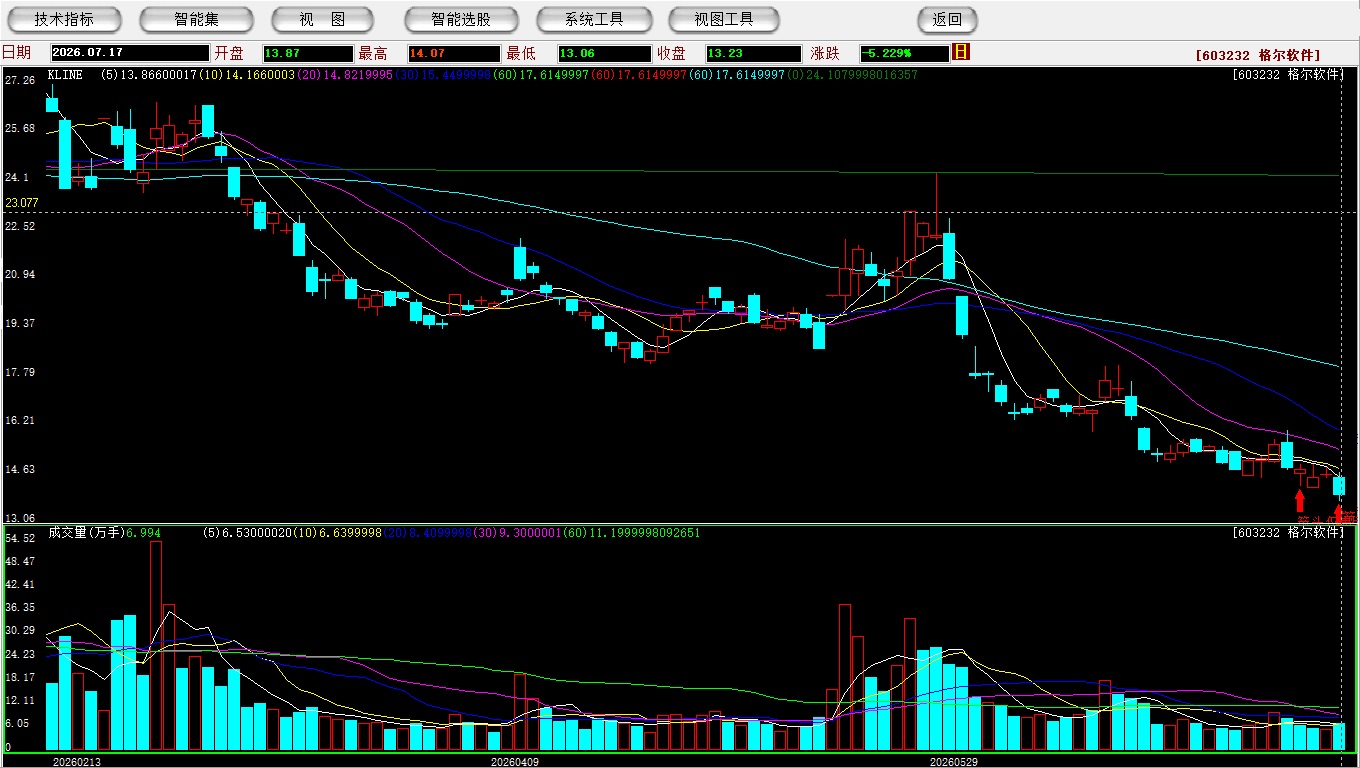Click the date label 20260529 on the axis
Viewport: 1360px width, 768px height.
[953, 762]
